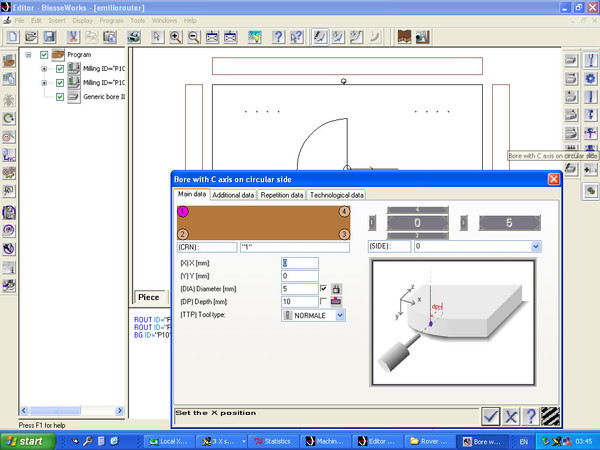Select side 5 face button
This screenshot has height=450, width=600.
pyautogui.click(x=510, y=223)
